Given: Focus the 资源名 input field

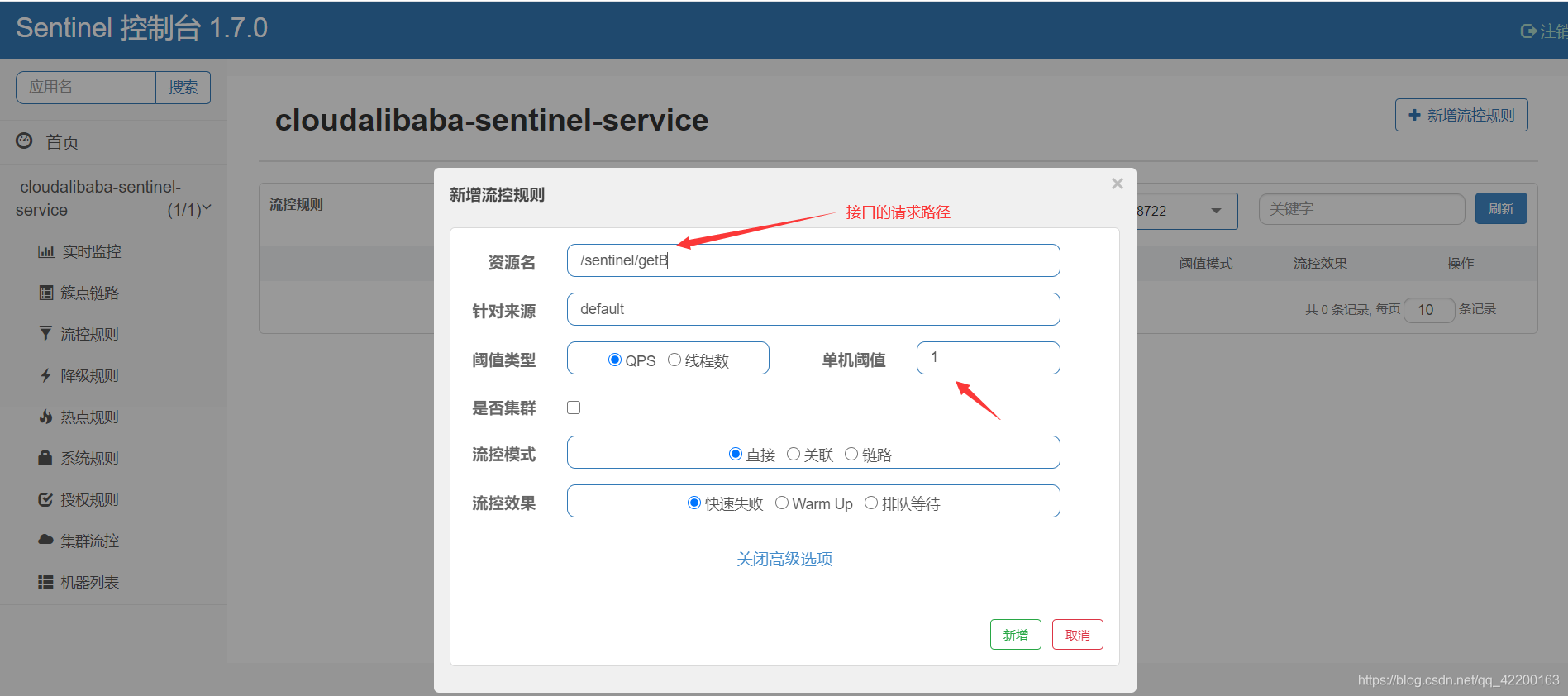Looking at the screenshot, I should coord(813,260).
